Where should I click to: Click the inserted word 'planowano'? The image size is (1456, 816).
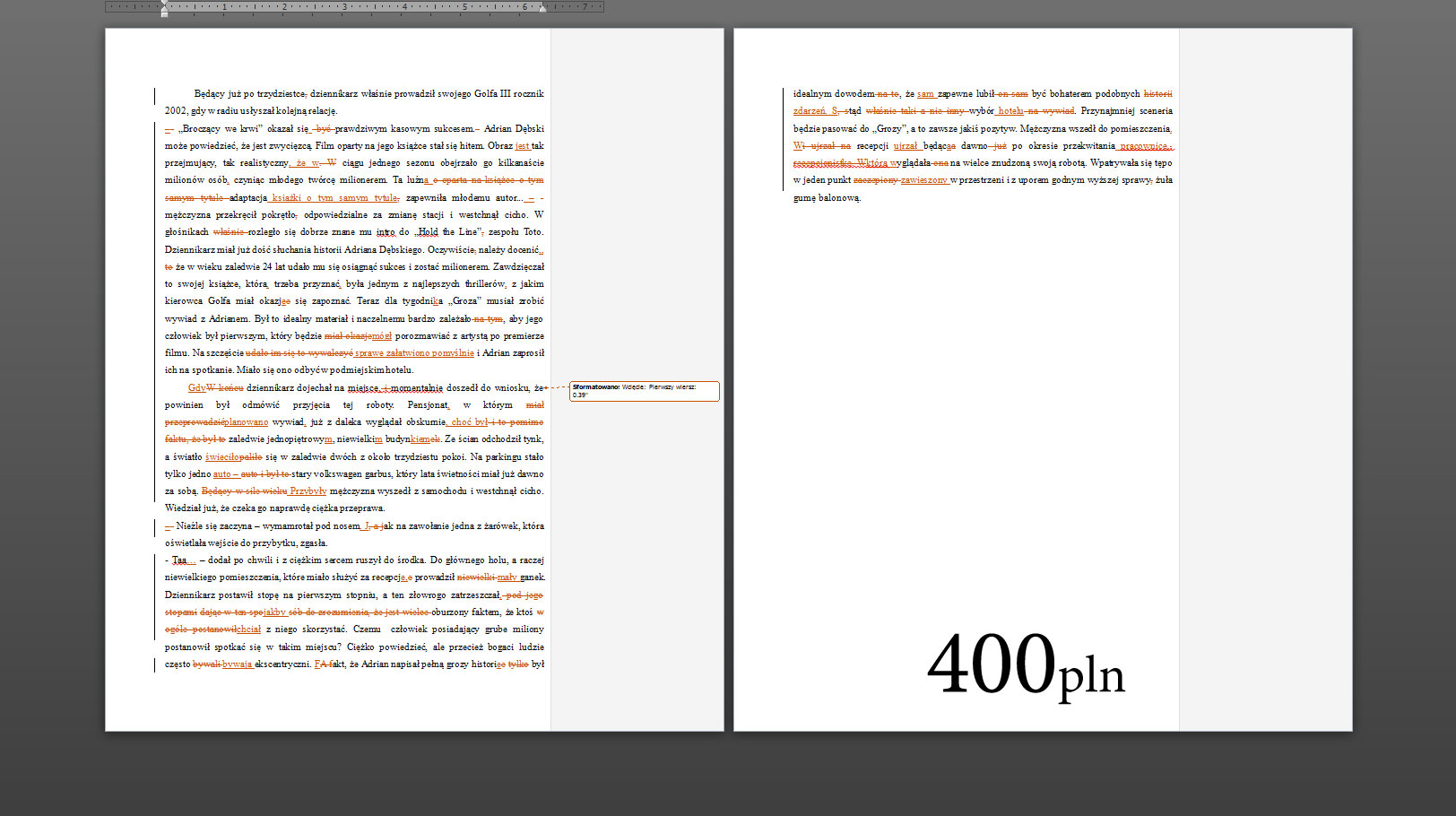coord(247,422)
